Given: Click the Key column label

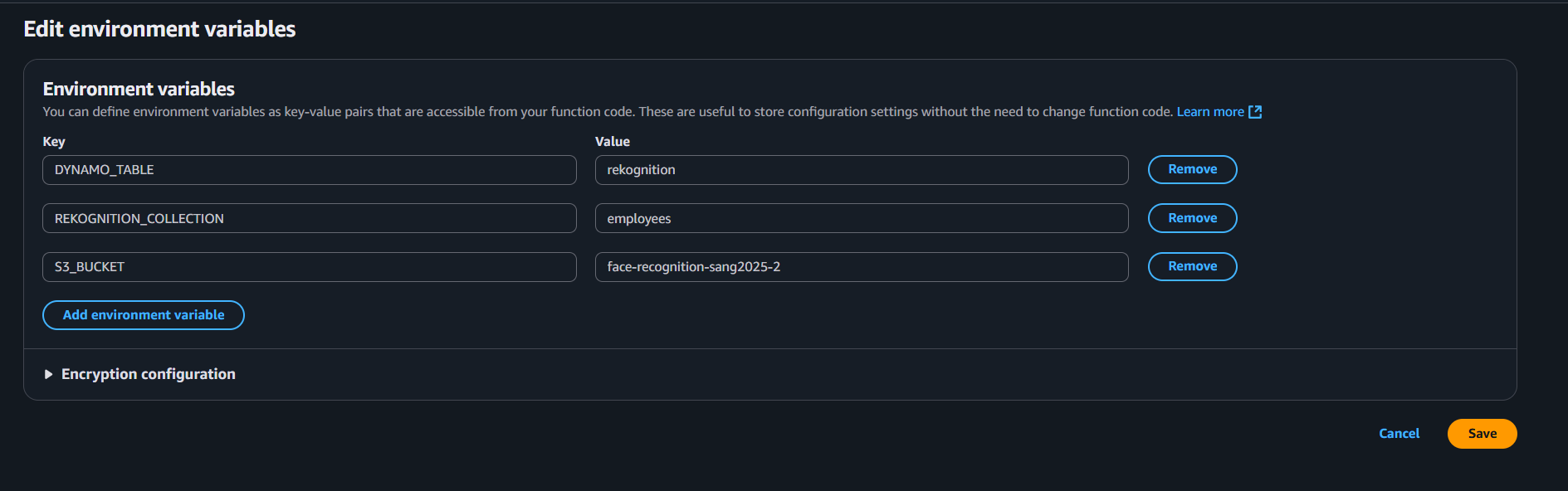Looking at the screenshot, I should click(54, 142).
